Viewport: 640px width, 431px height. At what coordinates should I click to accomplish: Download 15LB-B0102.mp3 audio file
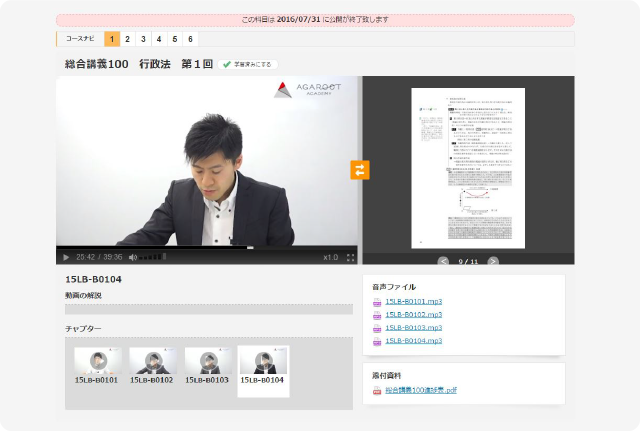click(413, 314)
